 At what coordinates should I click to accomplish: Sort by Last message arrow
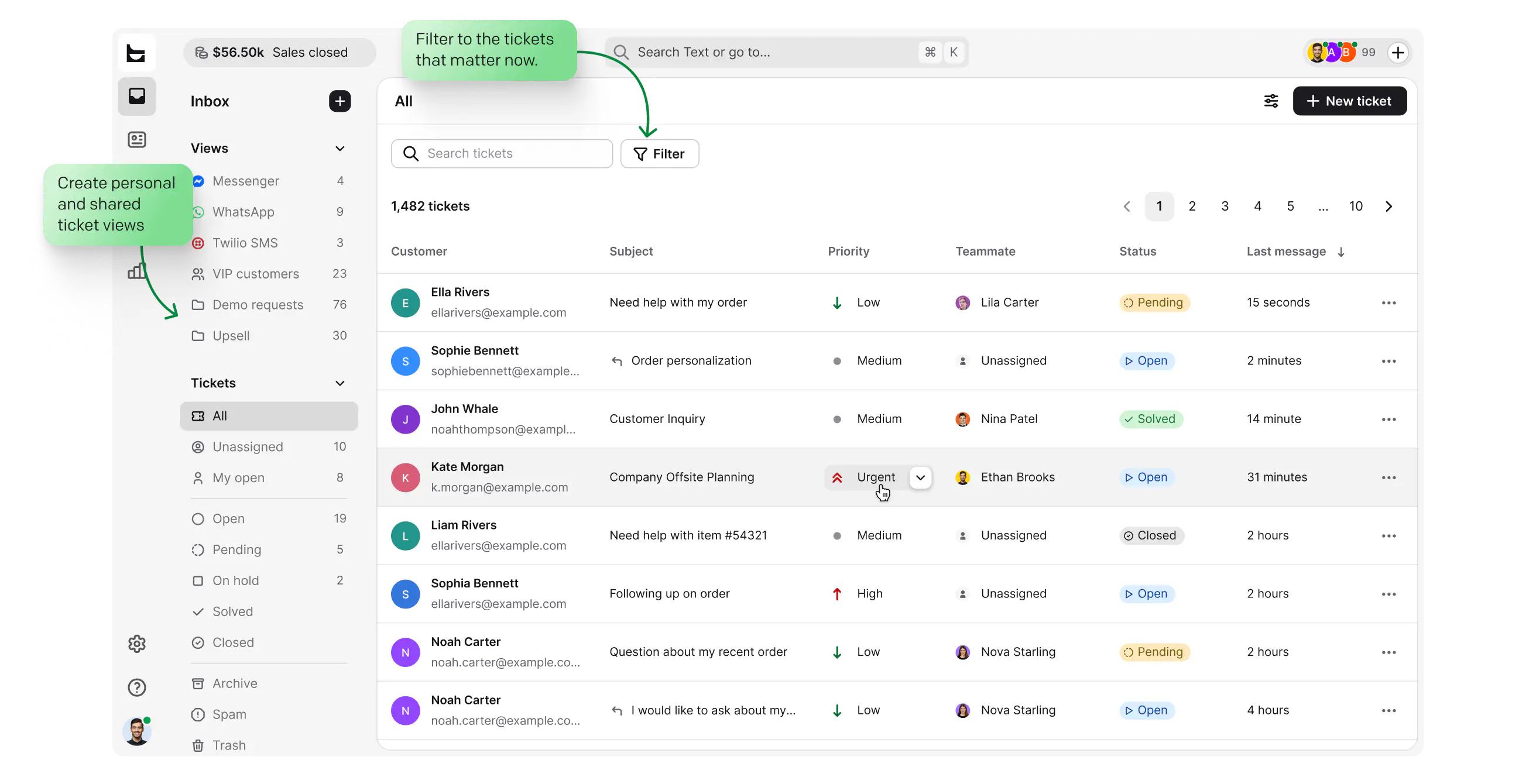[x=1341, y=252]
